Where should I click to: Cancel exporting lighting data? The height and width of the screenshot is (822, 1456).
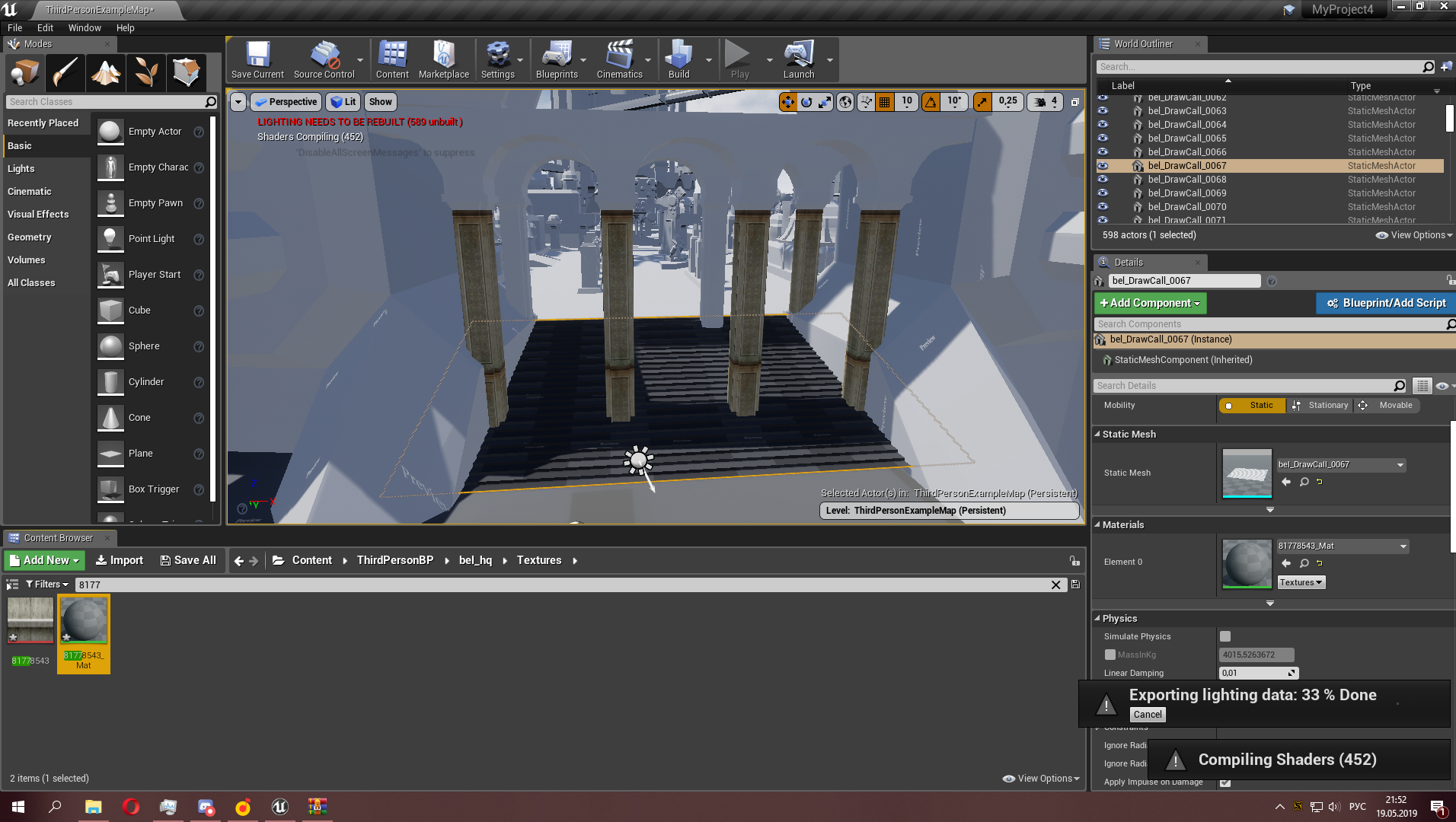tap(1148, 715)
